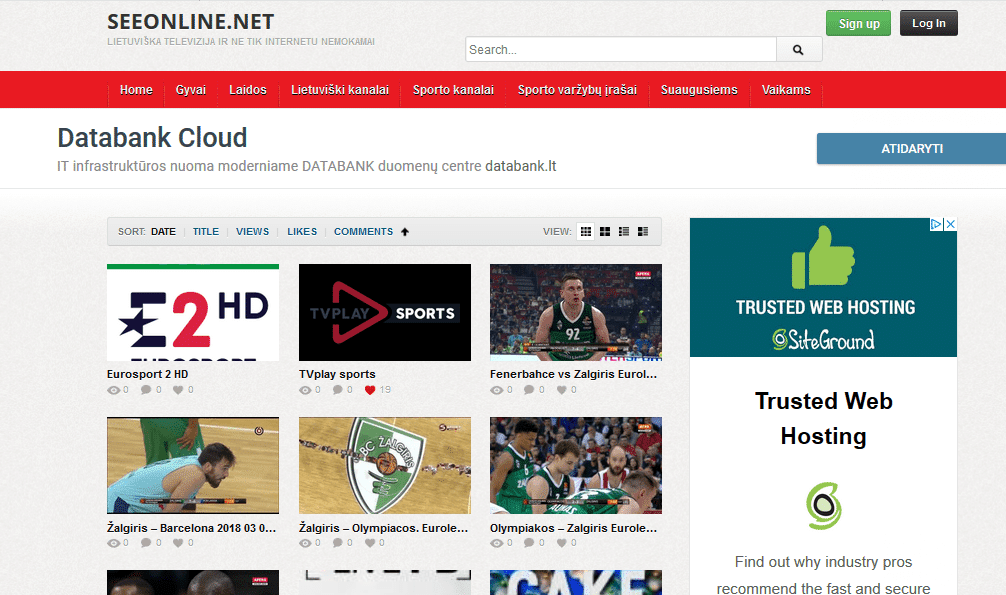Screen dimensions: 1006x595
Task: Click the heart icon under Žalgiris – Barcelona
Action: [178, 543]
